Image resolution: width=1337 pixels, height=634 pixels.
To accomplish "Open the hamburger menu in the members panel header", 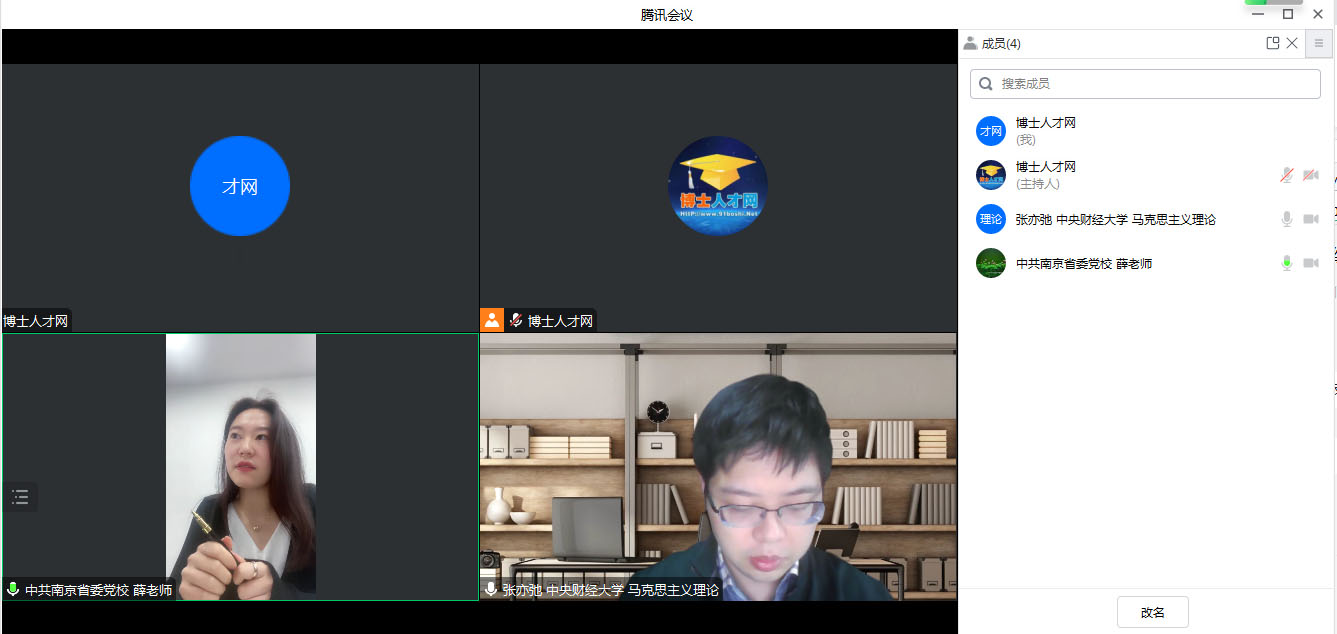I will [1319, 44].
